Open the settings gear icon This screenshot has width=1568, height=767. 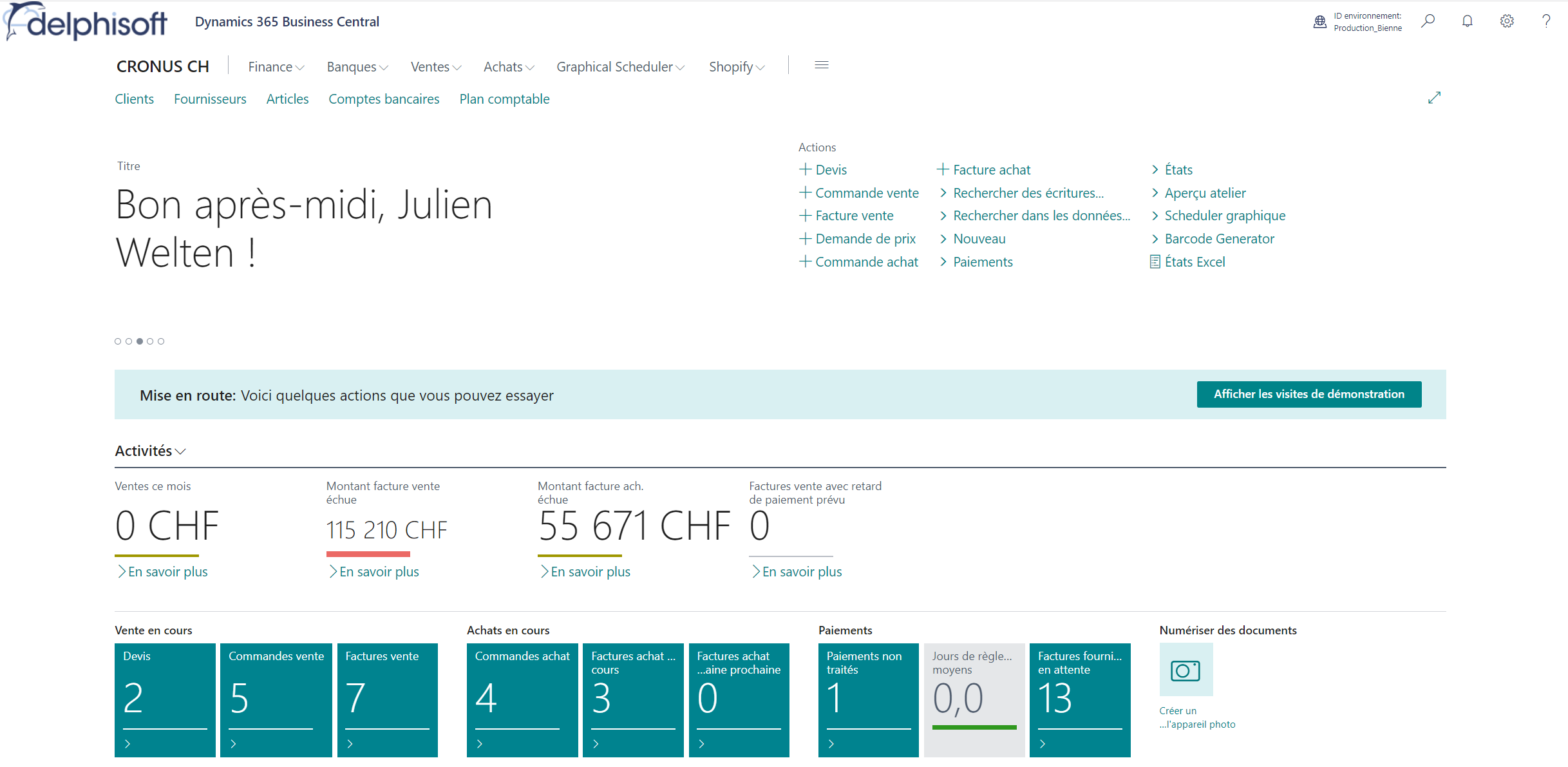1507,21
